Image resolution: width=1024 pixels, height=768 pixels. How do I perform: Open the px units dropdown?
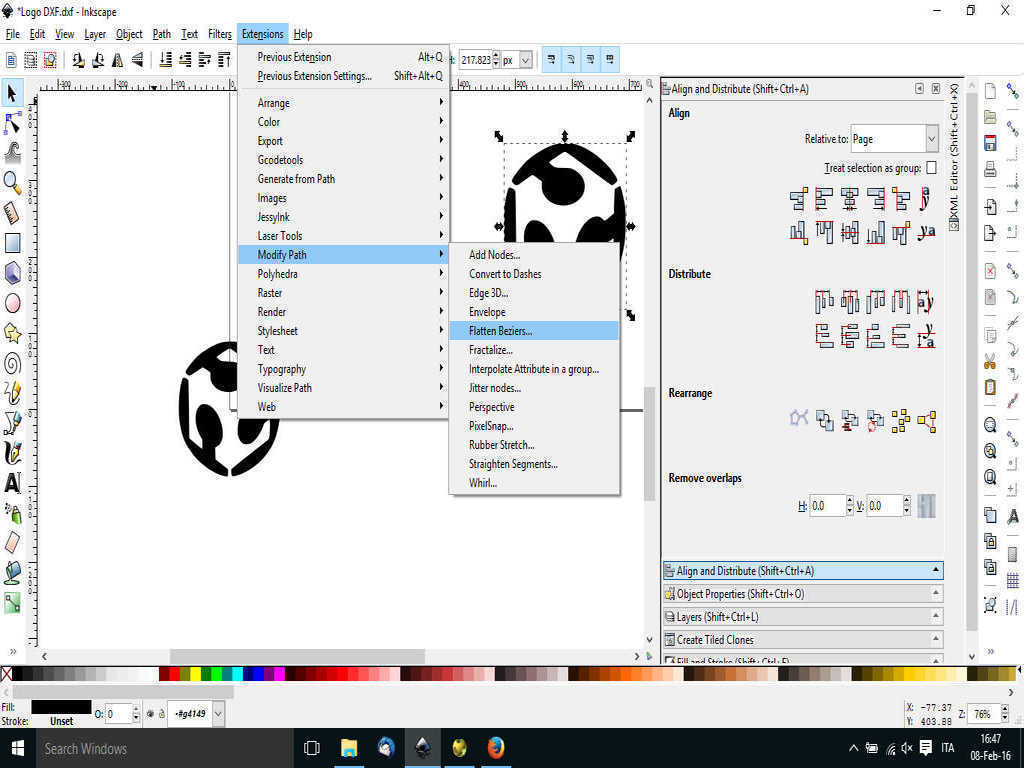pyautogui.click(x=526, y=60)
